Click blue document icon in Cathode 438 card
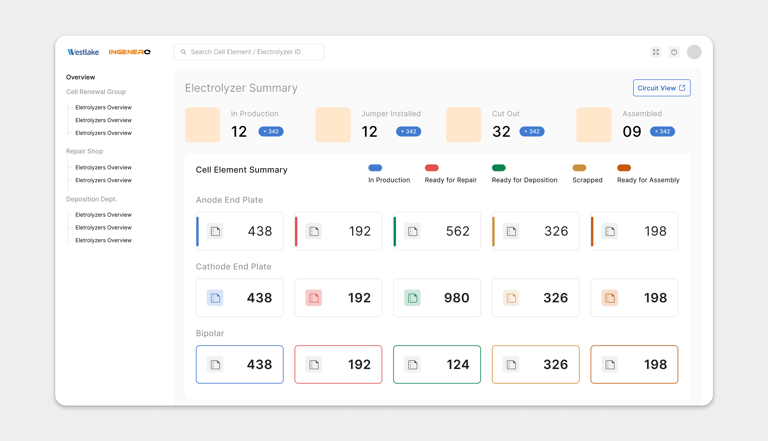The width and height of the screenshot is (768, 441). [215, 298]
